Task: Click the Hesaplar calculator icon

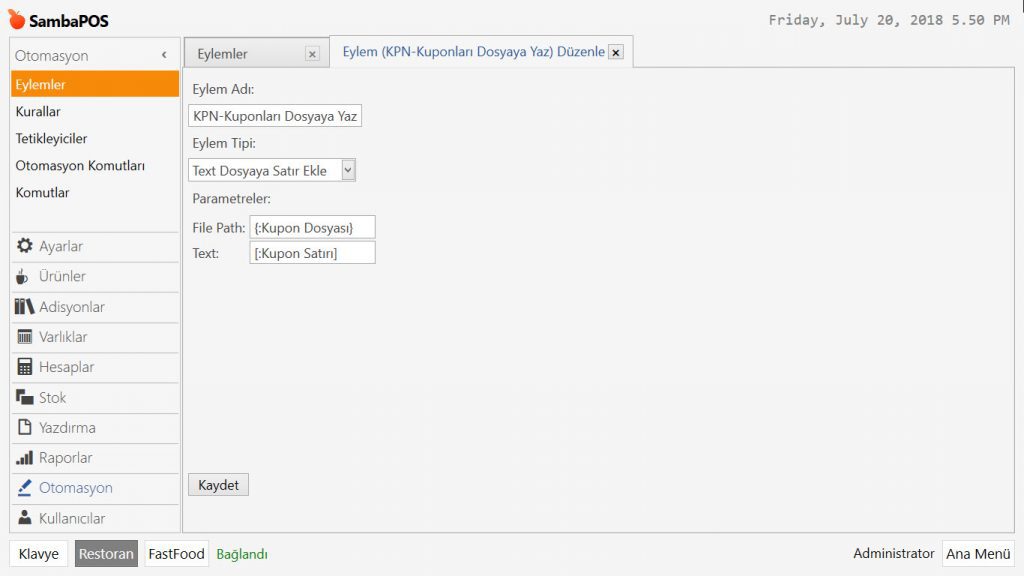Action: (x=25, y=367)
